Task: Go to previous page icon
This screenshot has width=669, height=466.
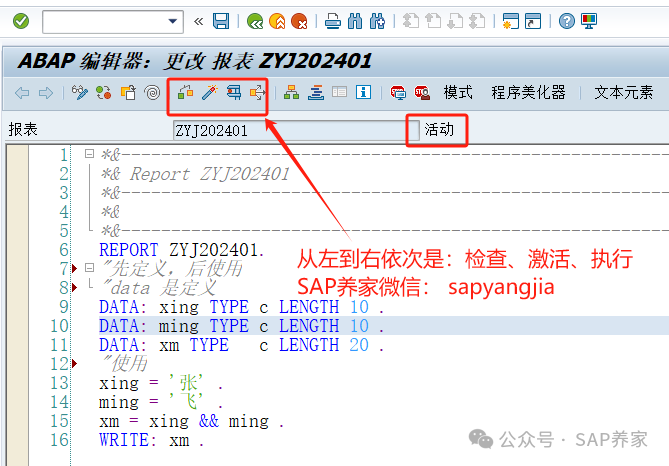Action: click(433, 21)
